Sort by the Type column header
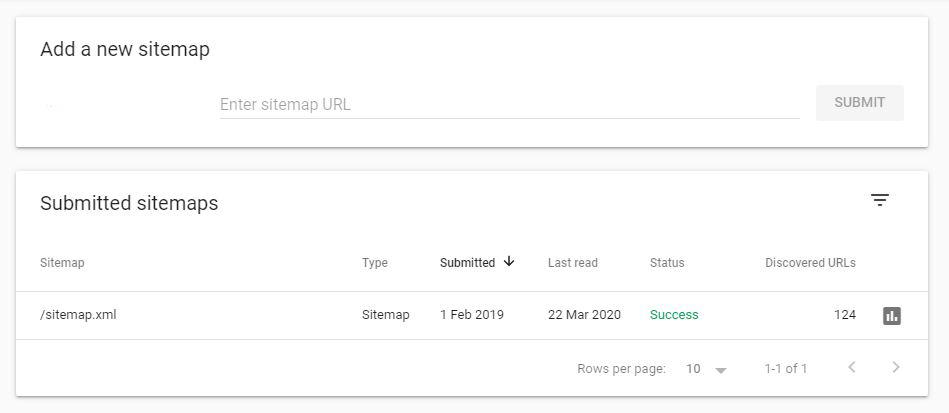 (x=375, y=263)
